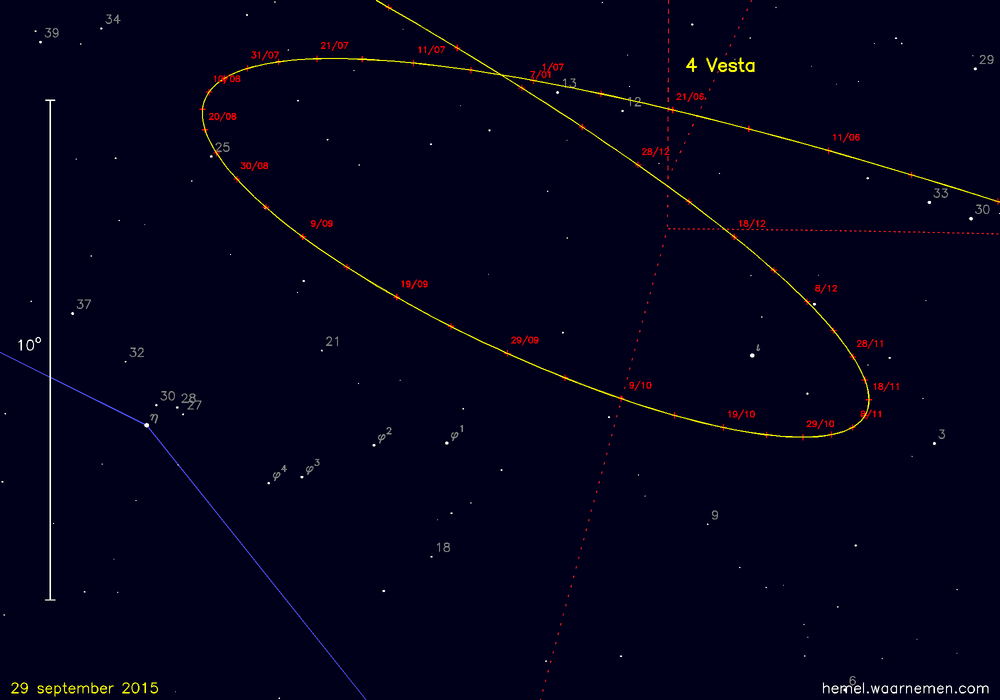The width and height of the screenshot is (1000, 700).
Task: Click the 29 september 2015 date text
Action: (80, 689)
